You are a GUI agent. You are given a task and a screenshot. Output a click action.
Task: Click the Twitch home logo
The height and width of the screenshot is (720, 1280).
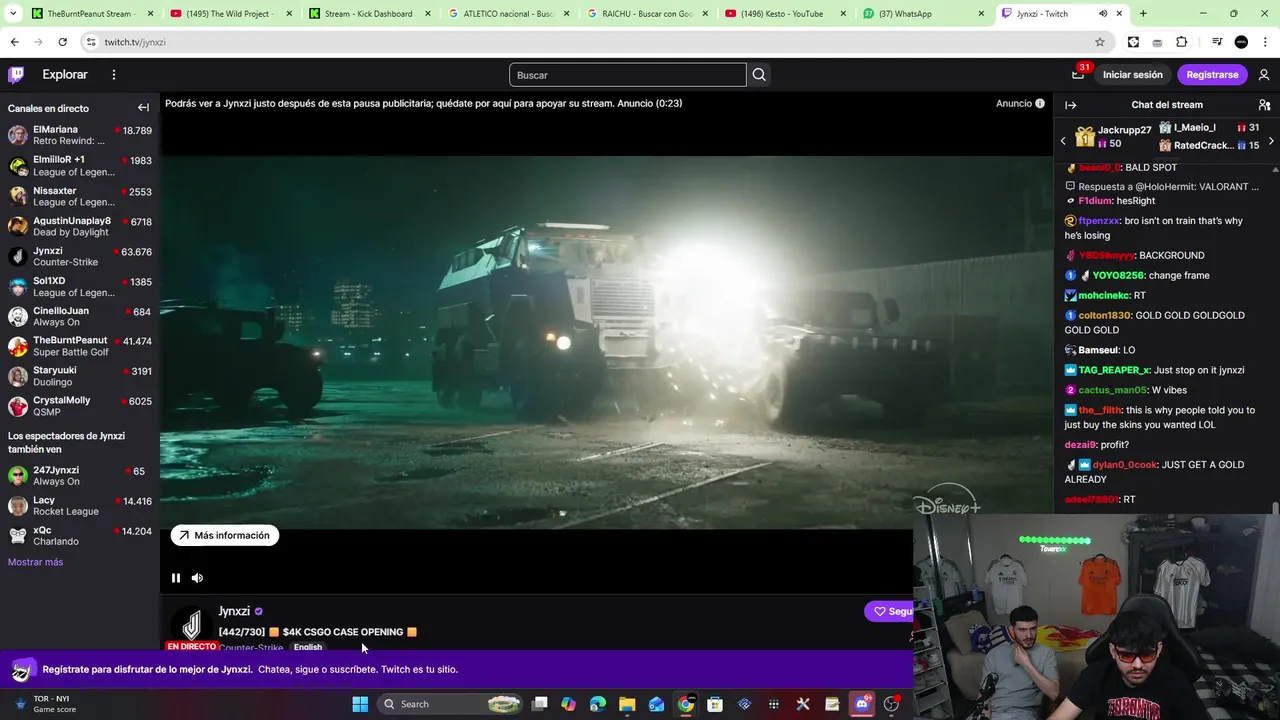[x=16, y=75]
